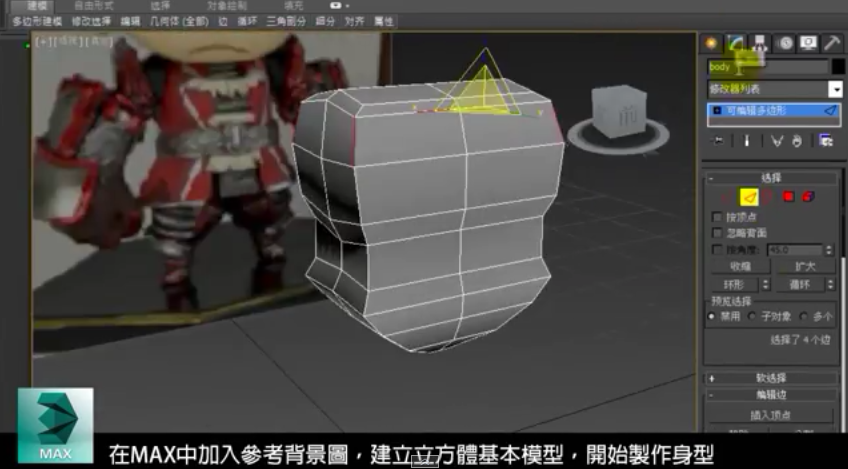Open the 对齐 ribbon panel
848x469 pixels.
(x=354, y=22)
